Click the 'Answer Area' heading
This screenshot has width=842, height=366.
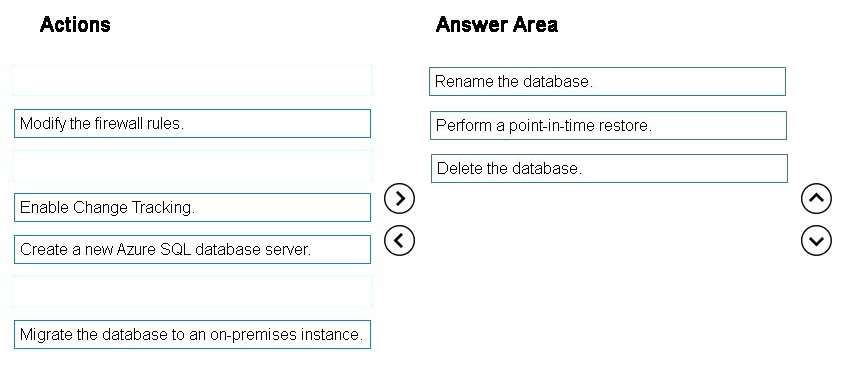click(497, 25)
